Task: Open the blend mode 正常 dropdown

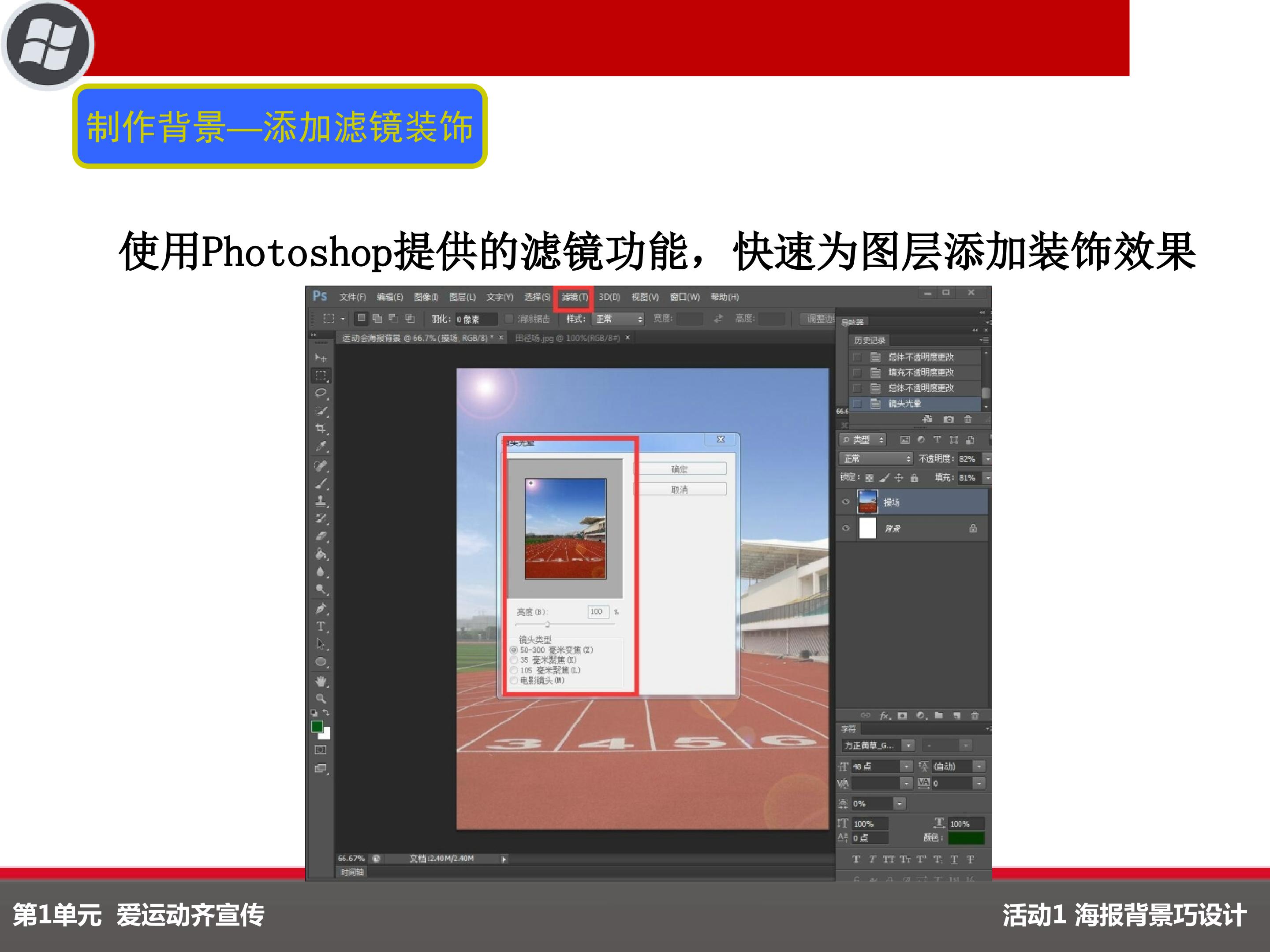Action: [876, 458]
